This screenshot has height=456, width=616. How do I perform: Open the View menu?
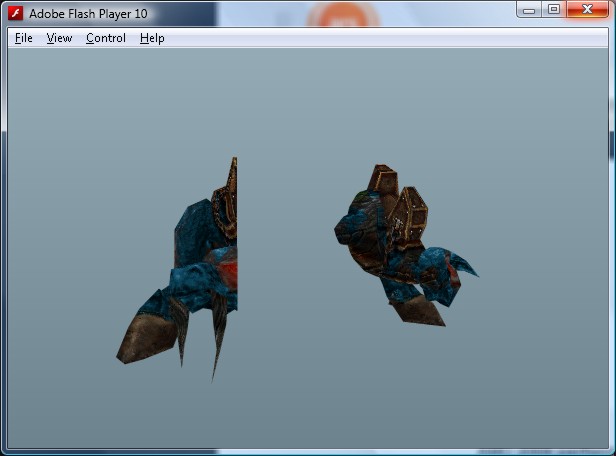pos(59,38)
